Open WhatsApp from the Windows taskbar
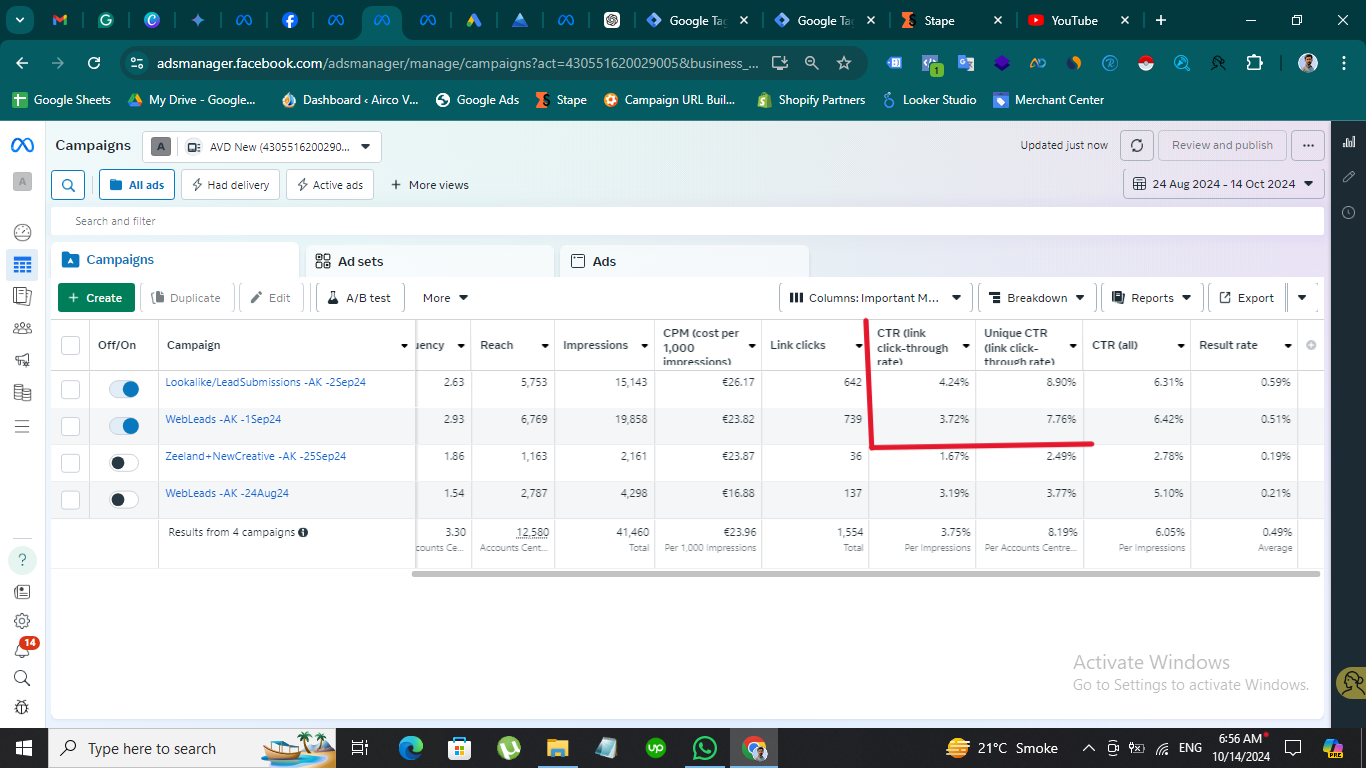Viewport: 1366px width, 768px height. point(705,748)
